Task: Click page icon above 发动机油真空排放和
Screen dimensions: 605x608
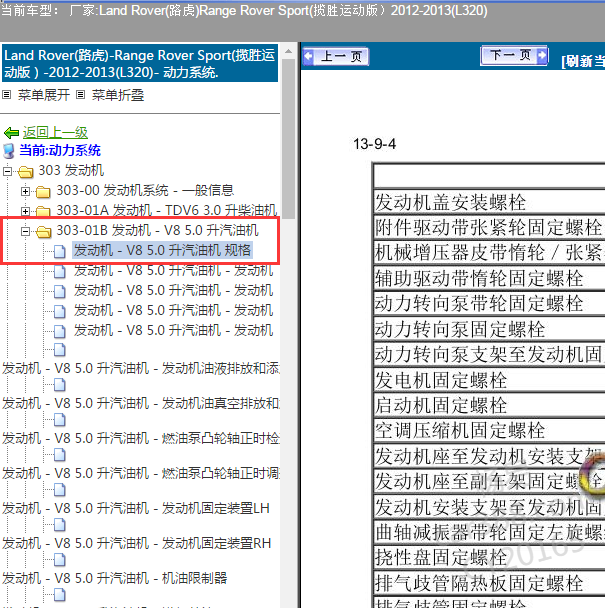Action: click(59, 385)
